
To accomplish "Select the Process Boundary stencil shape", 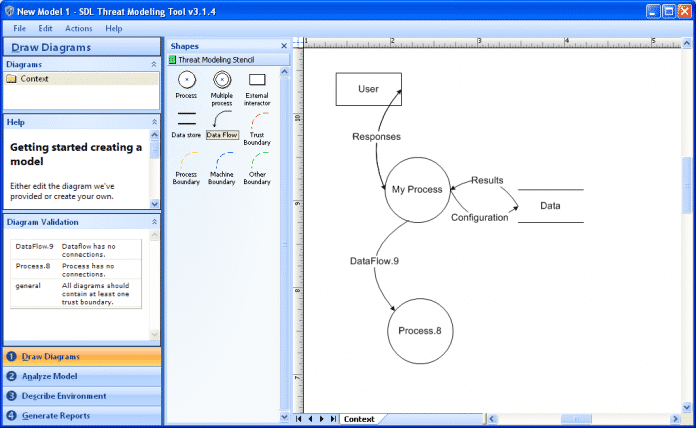I will click(186, 168).
